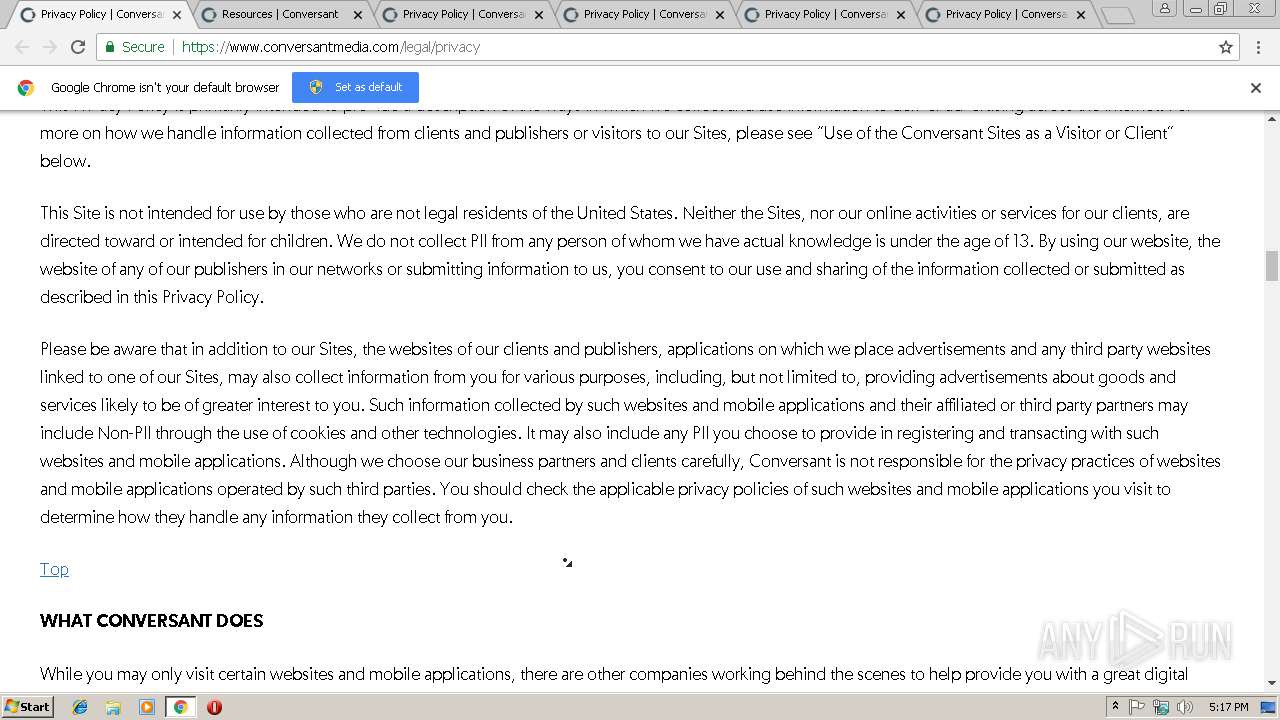Open a new tab button
Image resolution: width=1280 pixels, height=720 pixels.
1118,15
